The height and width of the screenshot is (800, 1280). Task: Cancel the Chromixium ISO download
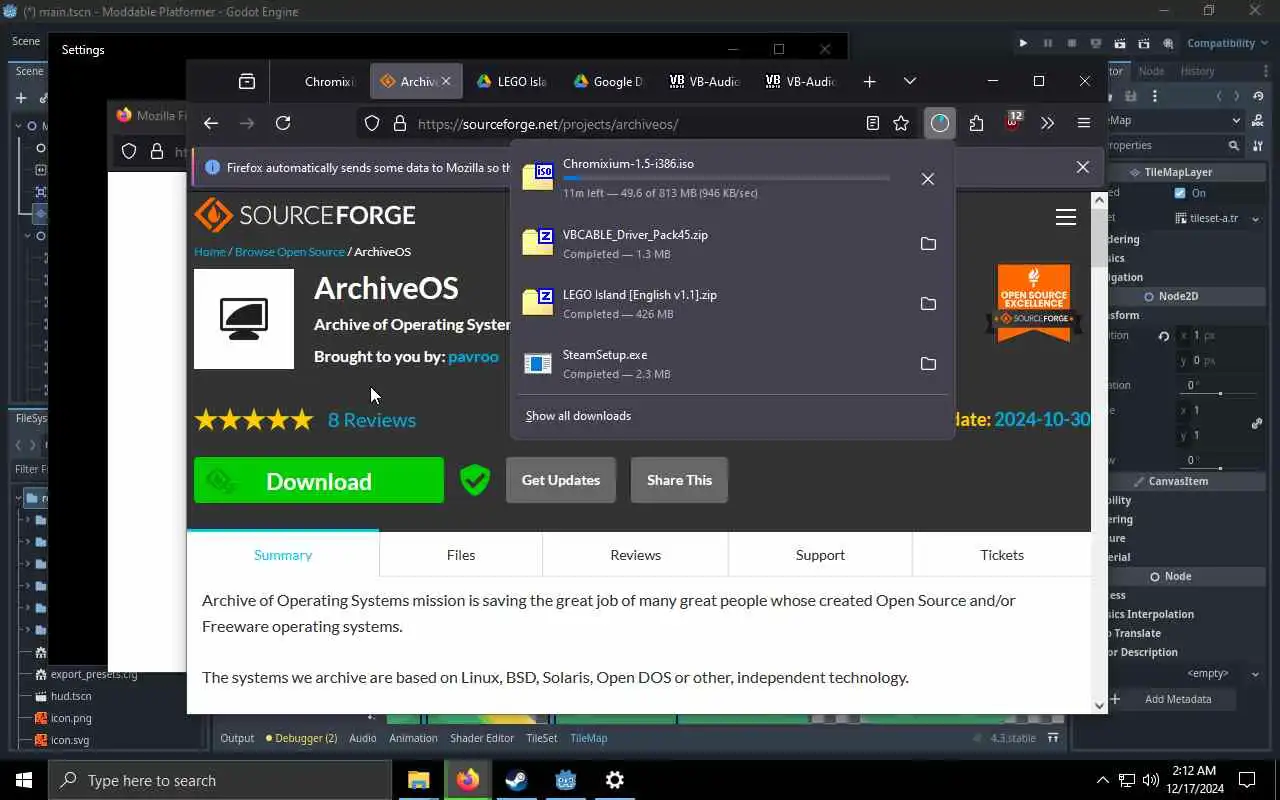[928, 179]
